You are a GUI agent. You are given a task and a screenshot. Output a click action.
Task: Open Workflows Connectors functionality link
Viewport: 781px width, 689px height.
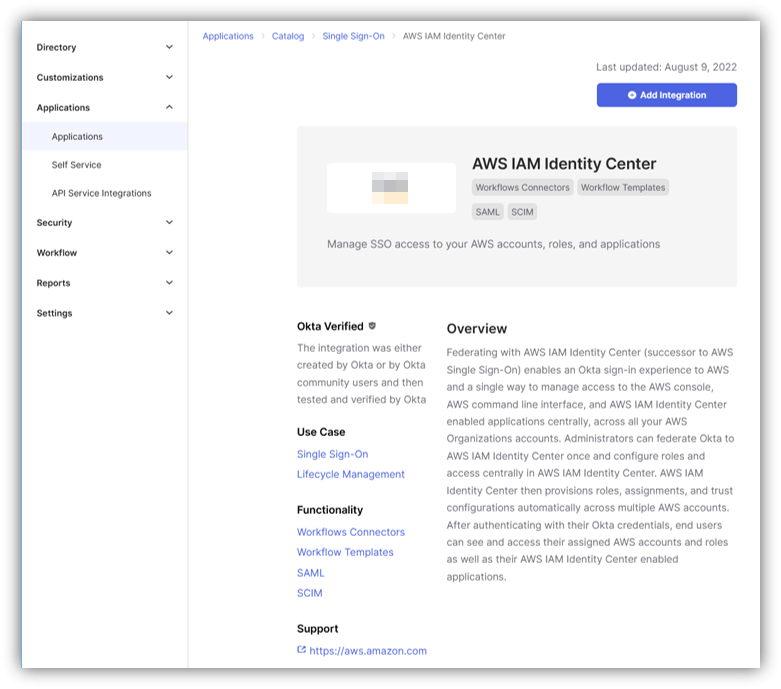click(x=351, y=532)
